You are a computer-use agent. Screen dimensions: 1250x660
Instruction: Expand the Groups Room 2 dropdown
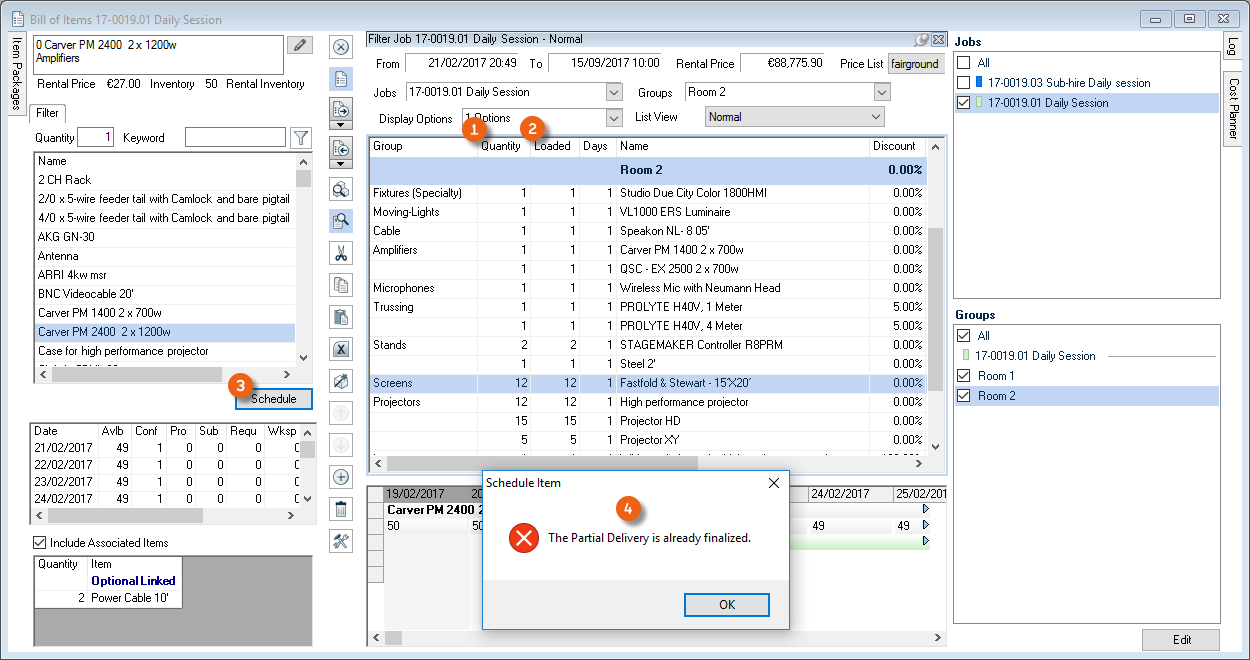[x=881, y=92]
